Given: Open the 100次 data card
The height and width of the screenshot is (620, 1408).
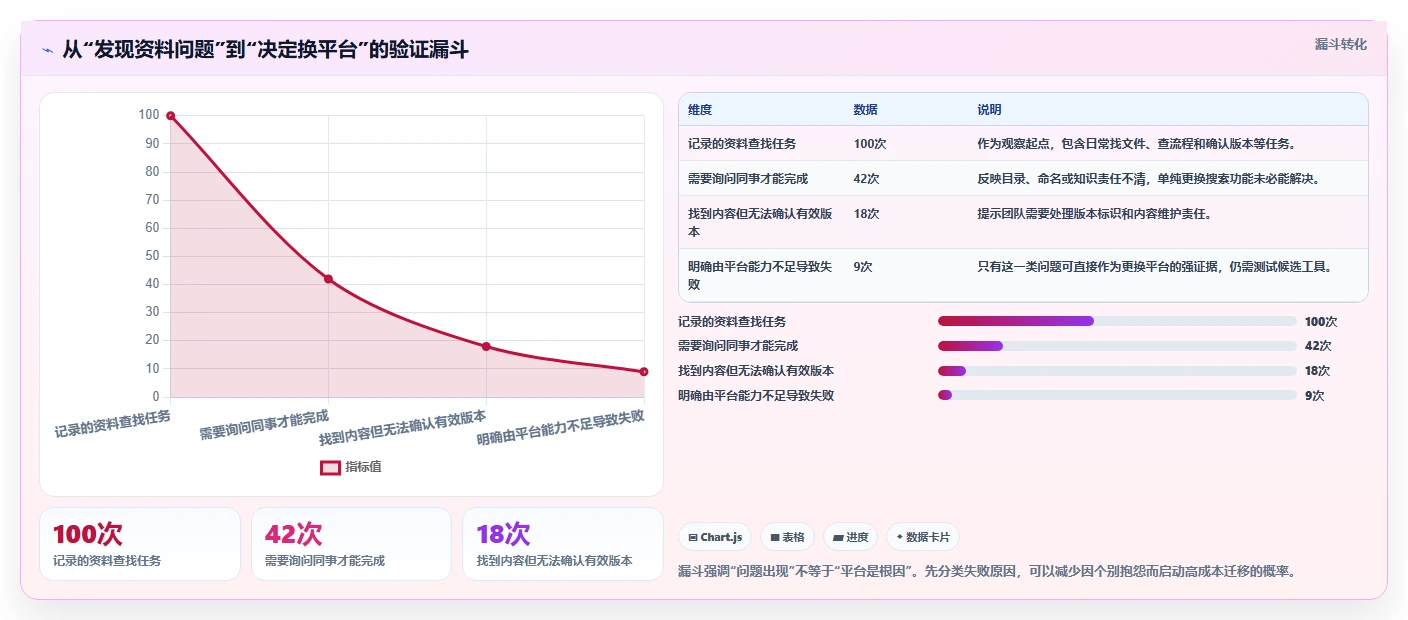Looking at the screenshot, I should click(140, 544).
